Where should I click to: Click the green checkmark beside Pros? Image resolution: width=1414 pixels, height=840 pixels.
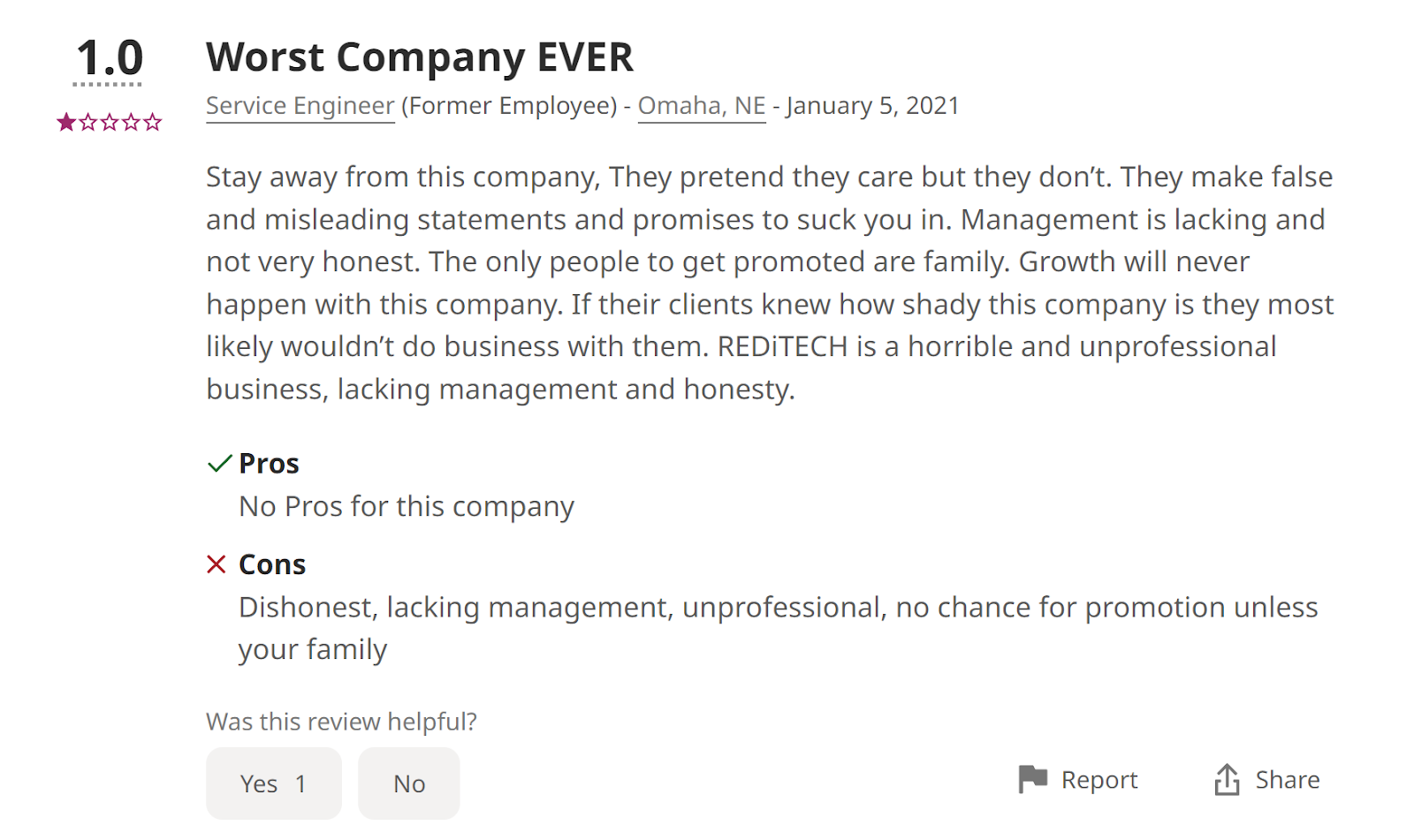pyautogui.click(x=218, y=464)
